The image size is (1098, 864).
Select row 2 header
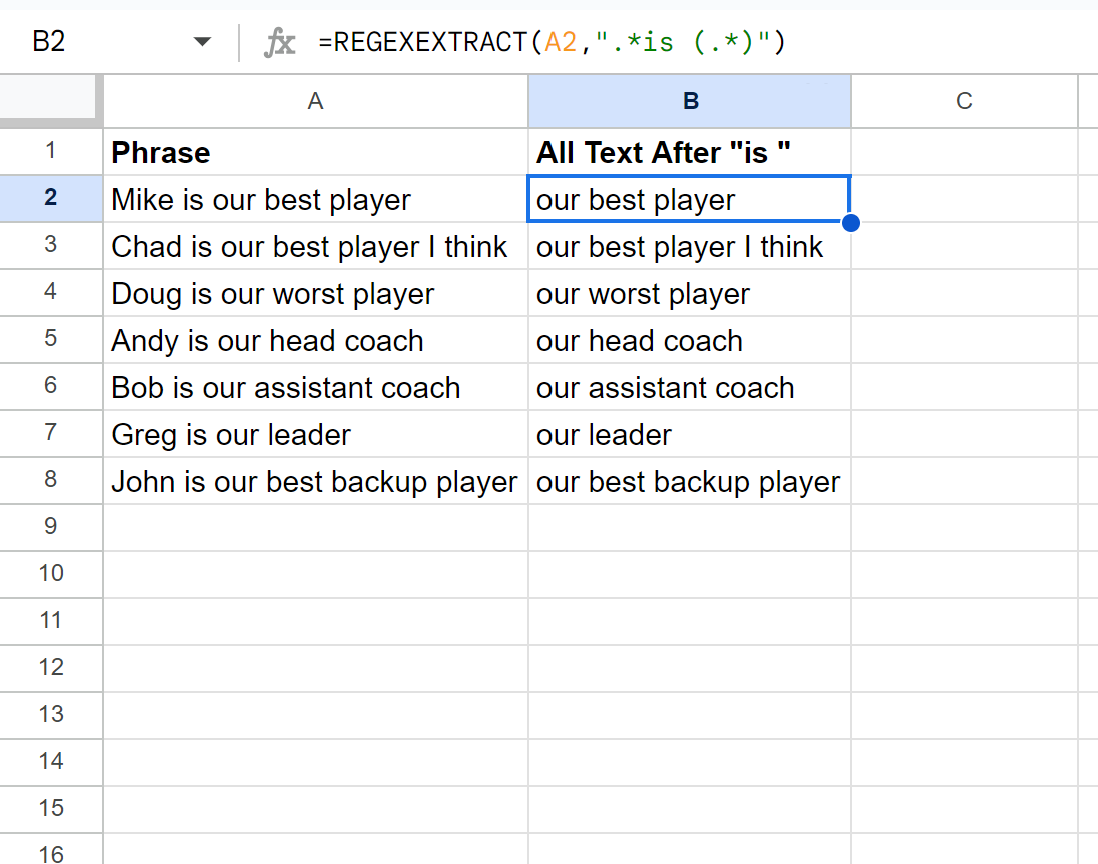pyautogui.click(x=51, y=198)
